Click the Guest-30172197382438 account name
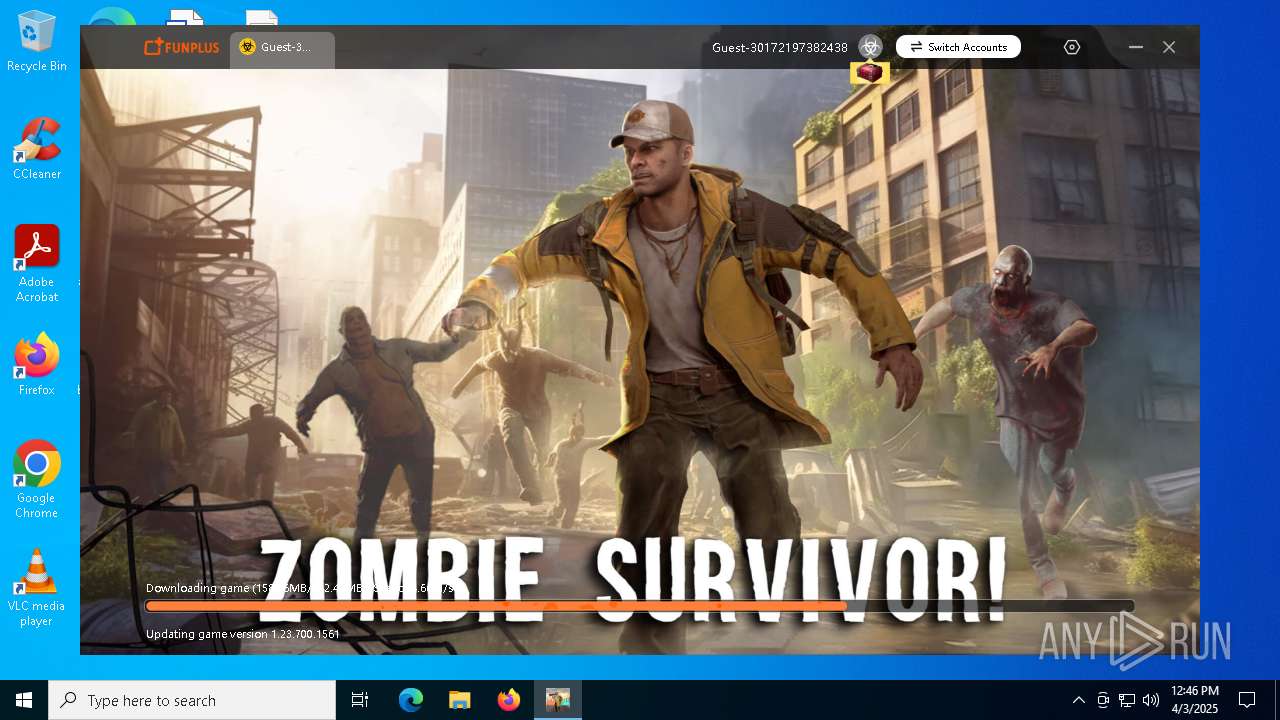1280x720 pixels. coord(779,47)
